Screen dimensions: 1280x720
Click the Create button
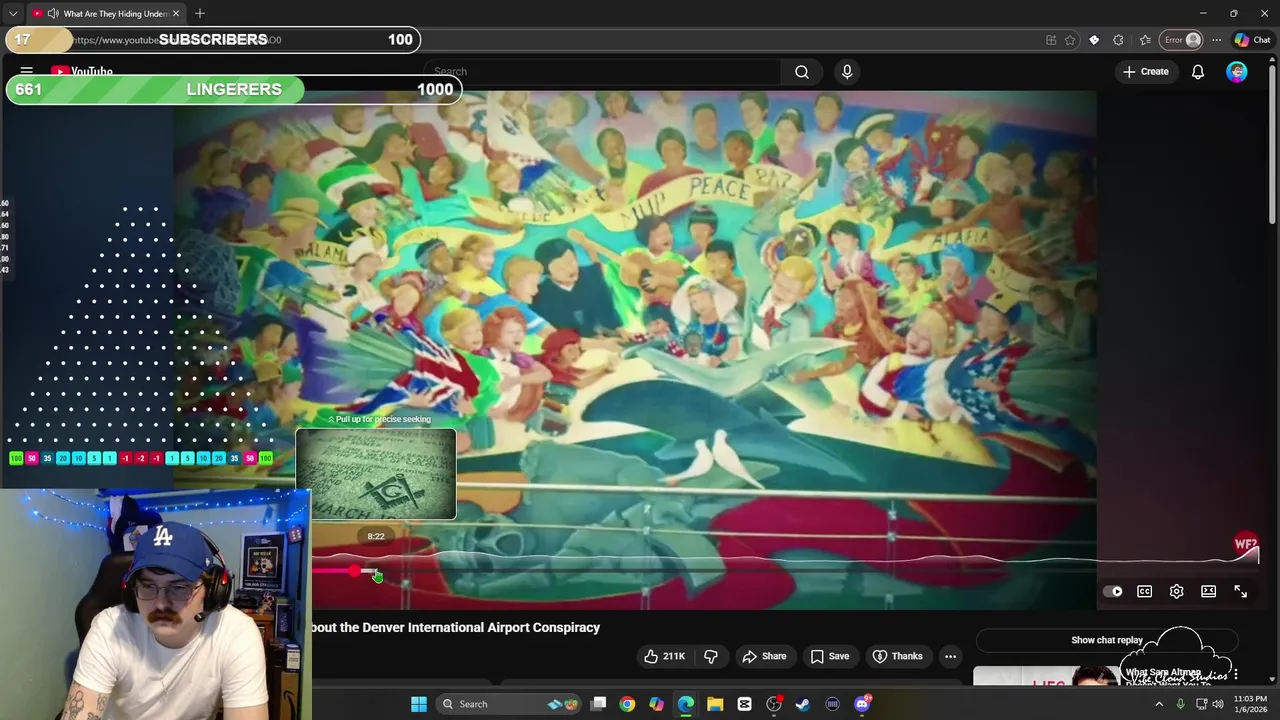pyautogui.click(x=1146, y=72)
